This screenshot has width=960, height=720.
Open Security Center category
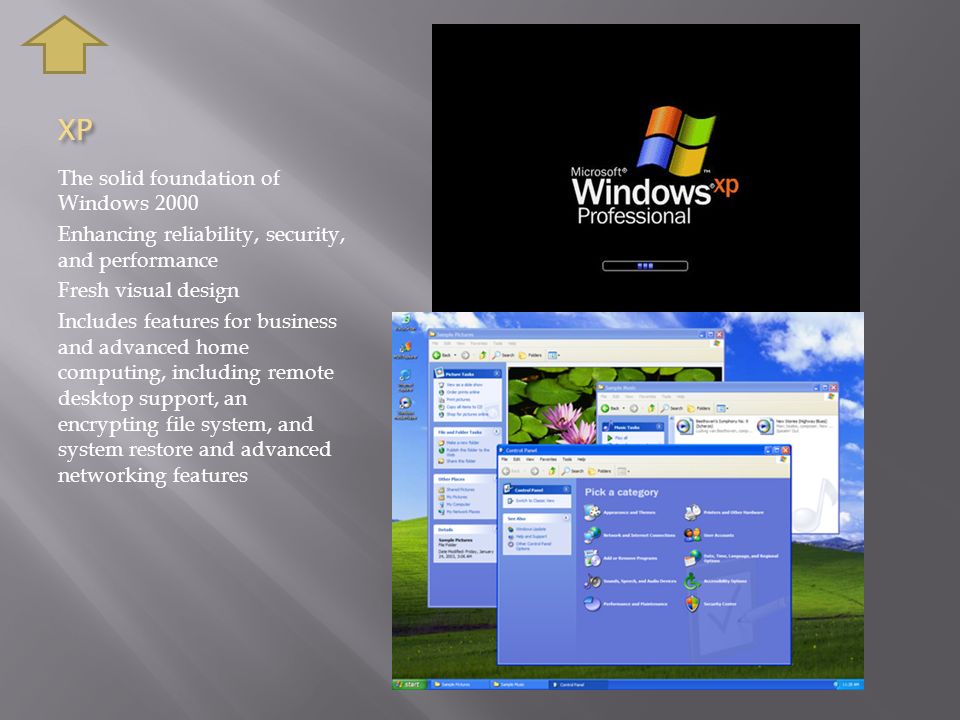point(710,604)
